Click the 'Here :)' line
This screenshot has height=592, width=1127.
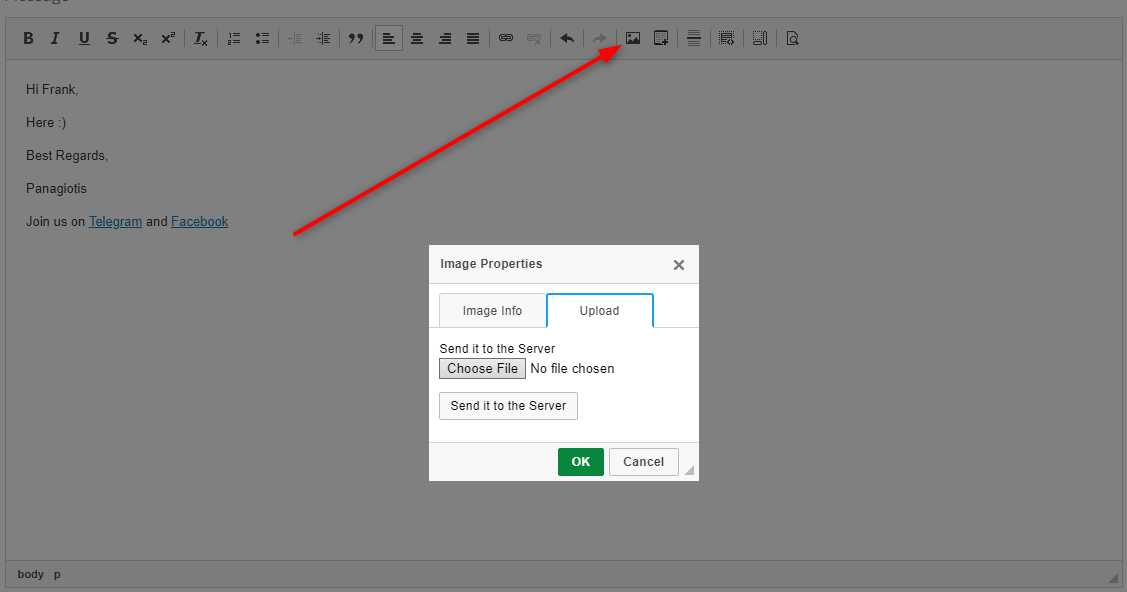click(46, 122)
